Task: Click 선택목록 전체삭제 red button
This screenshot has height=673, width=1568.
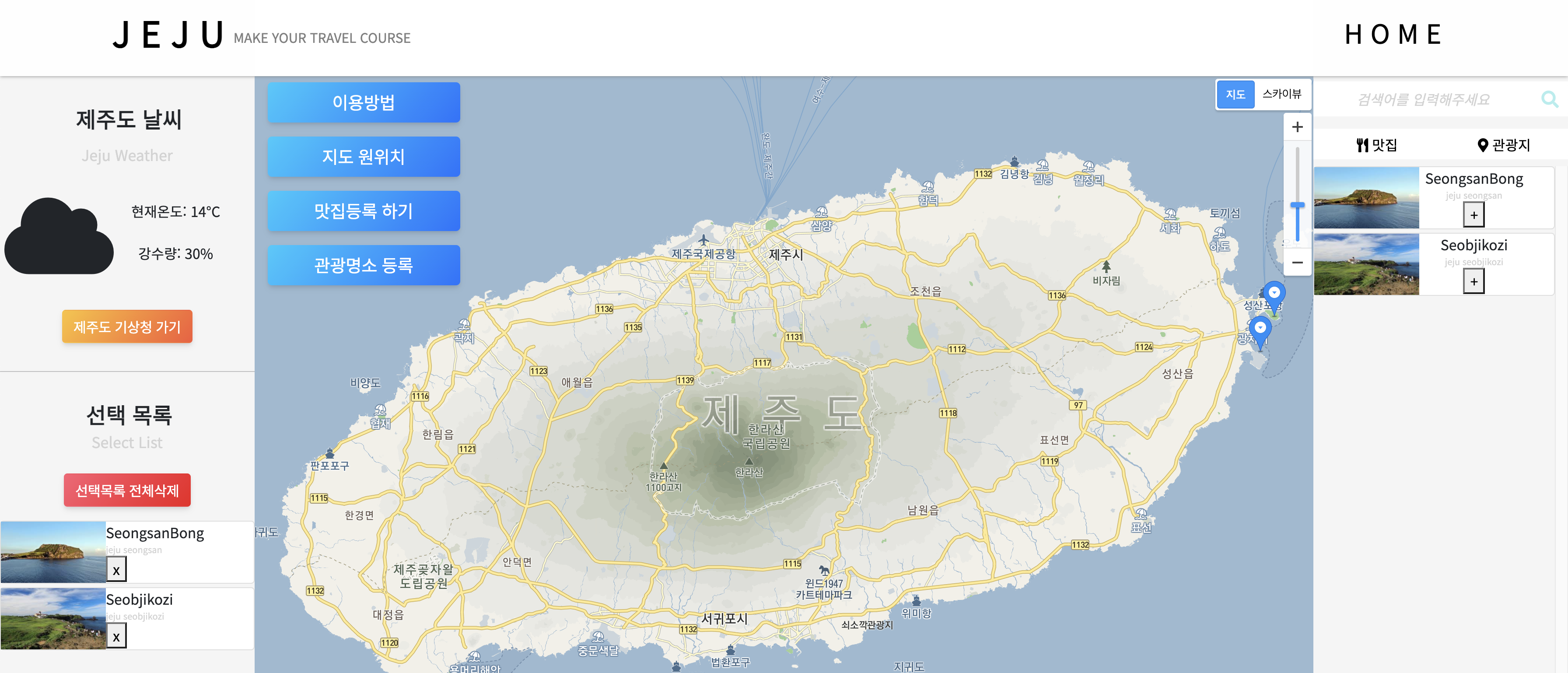Action: click(x=126, y=490)
